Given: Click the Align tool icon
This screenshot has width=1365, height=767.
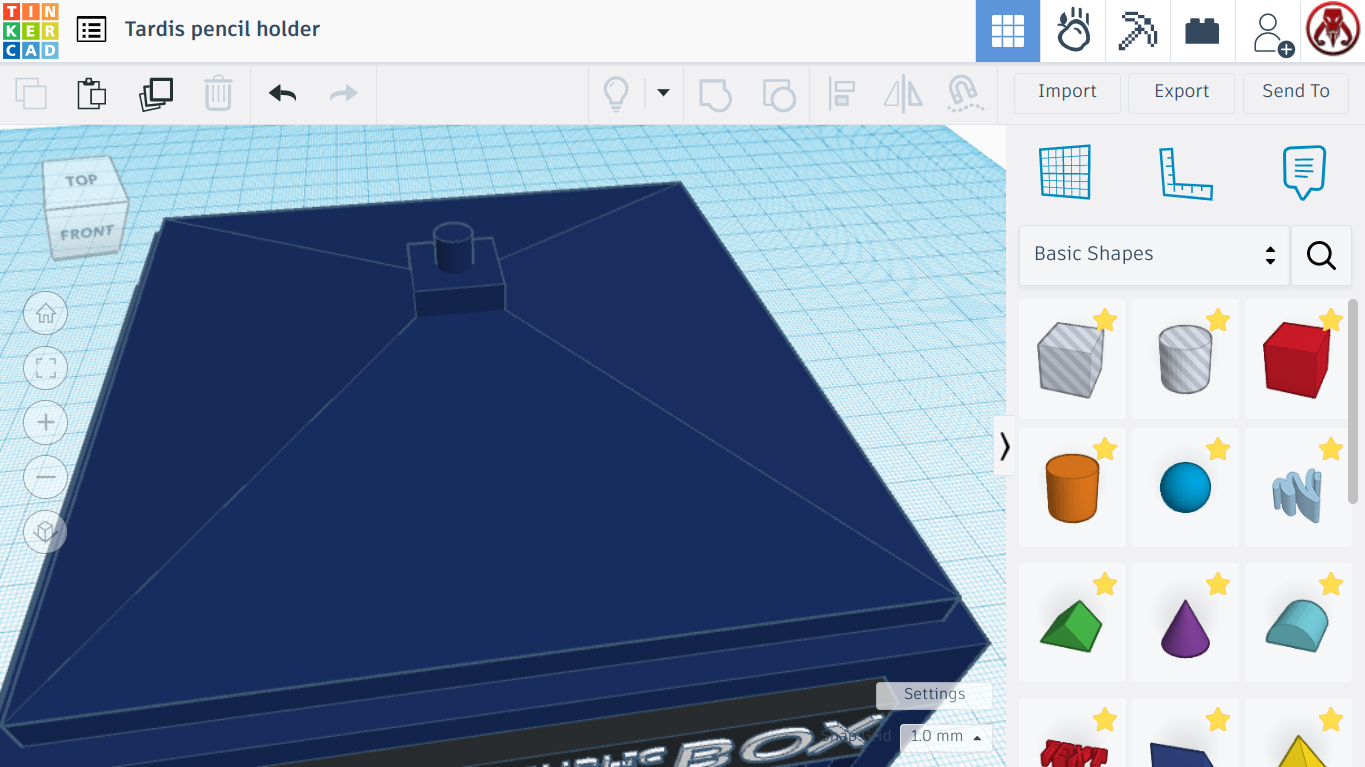Looking at the screenshot, I should pyautogui.click(x=842, y=94).
